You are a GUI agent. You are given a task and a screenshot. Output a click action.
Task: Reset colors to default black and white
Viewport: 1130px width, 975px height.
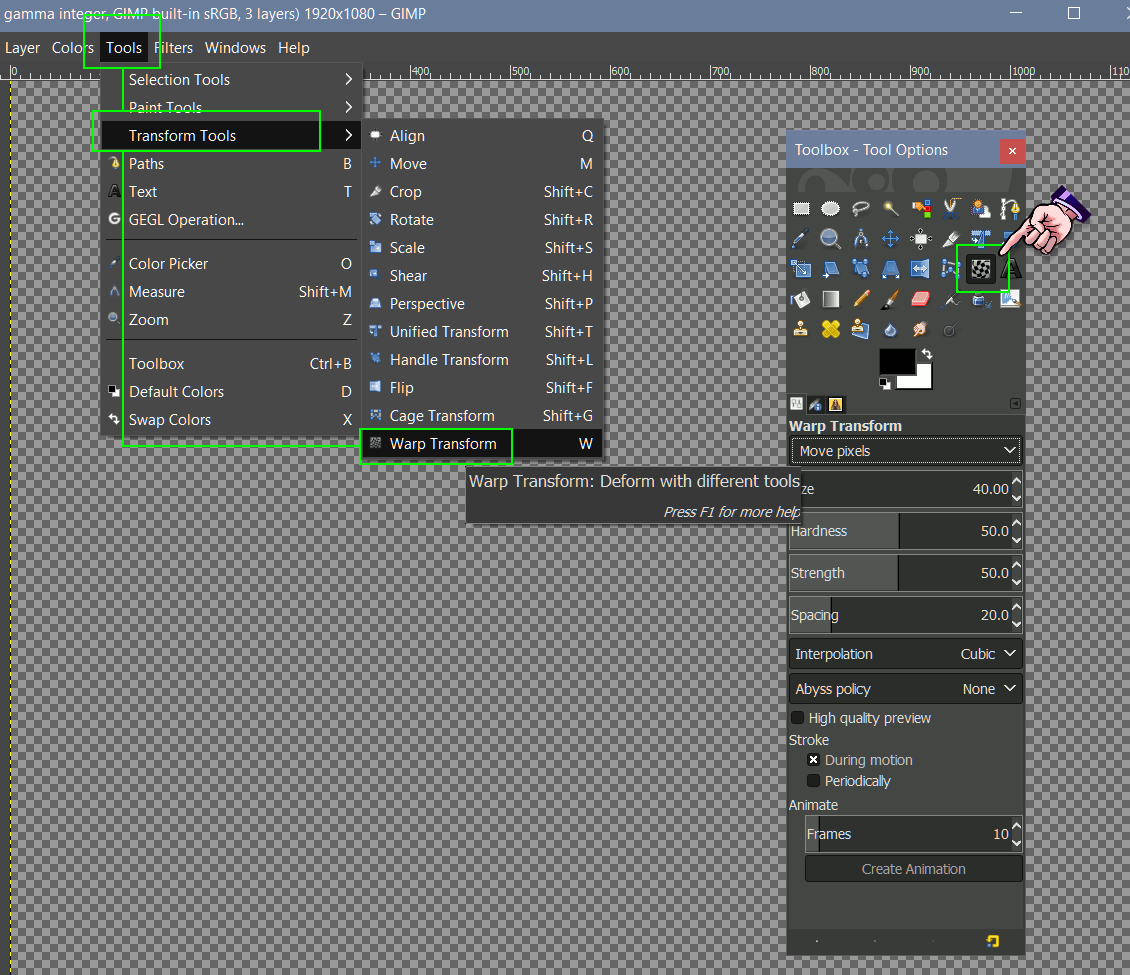tap(885, 383)
